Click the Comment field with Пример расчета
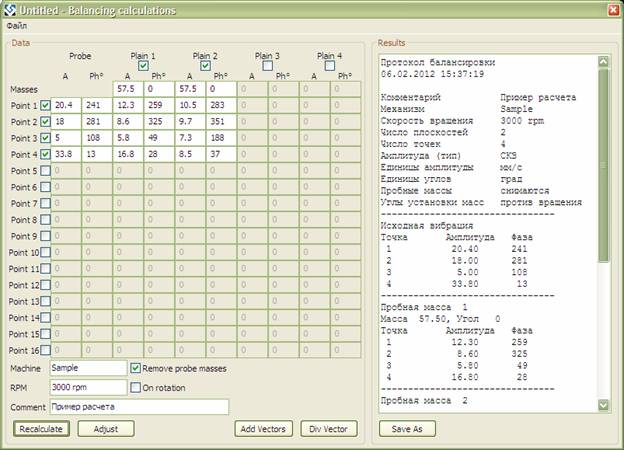624x450 pixels. tap(139, 407)
